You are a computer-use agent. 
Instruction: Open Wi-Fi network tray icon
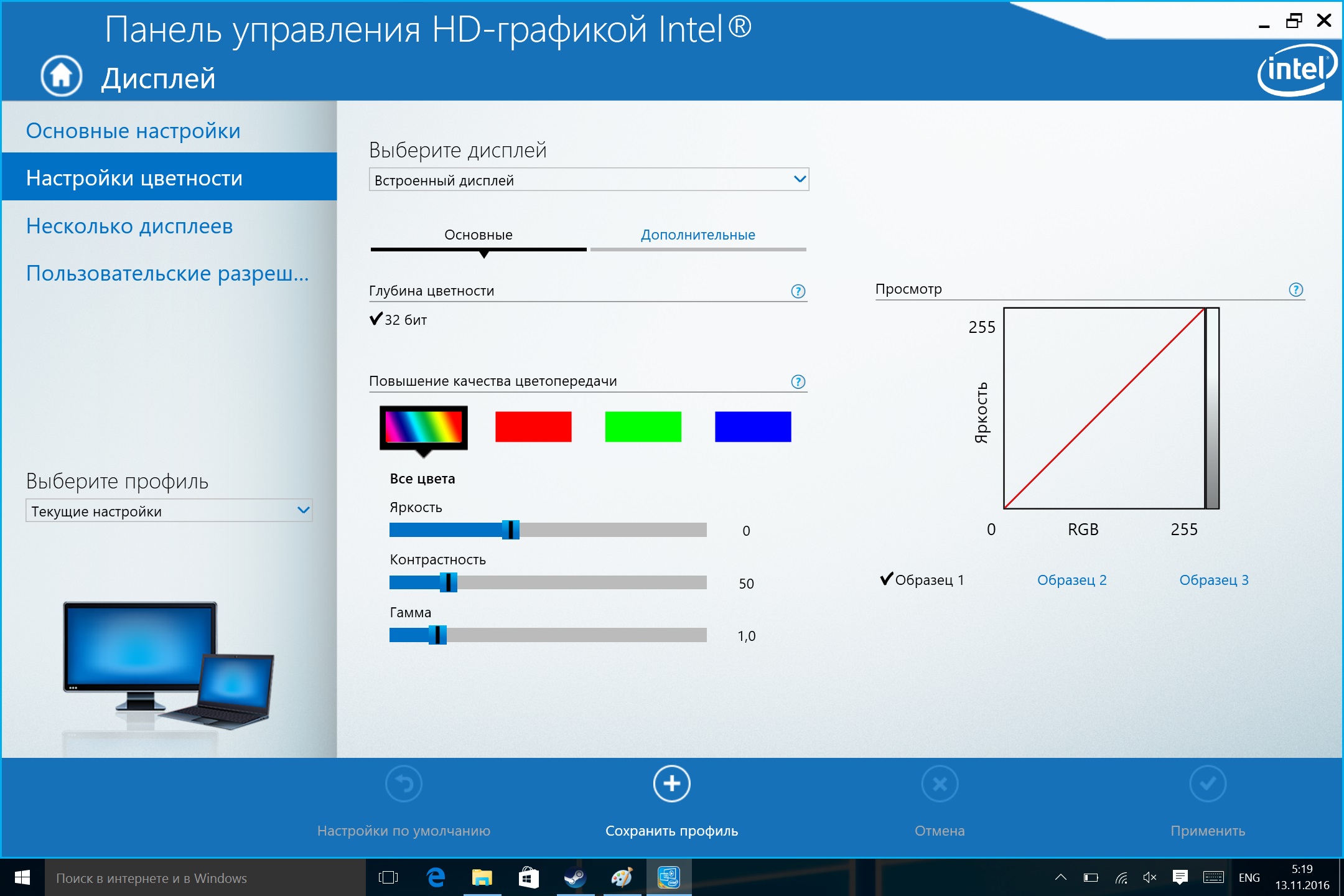click(1121, 877)
